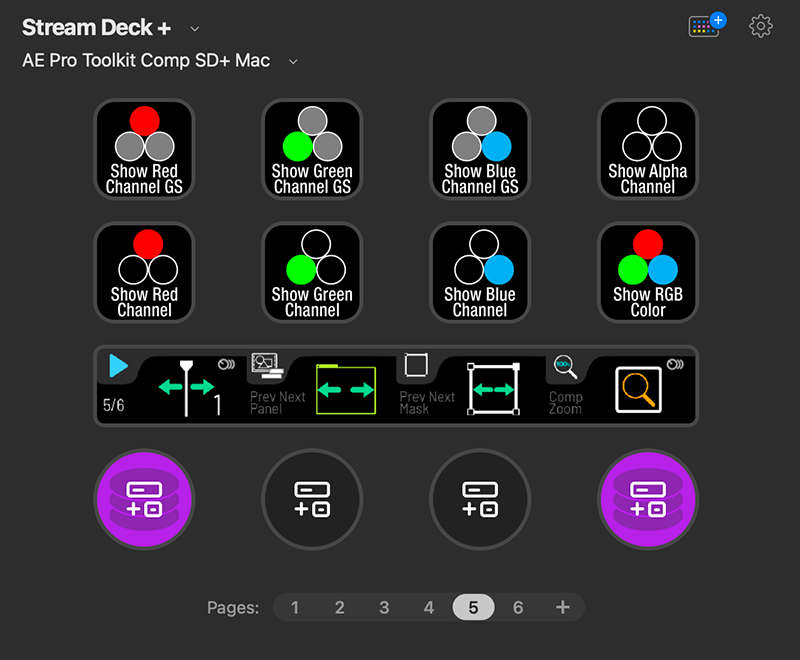Screen dimensions: 800x660
Task: Switch to page 6
Action: tap(518, 607)
